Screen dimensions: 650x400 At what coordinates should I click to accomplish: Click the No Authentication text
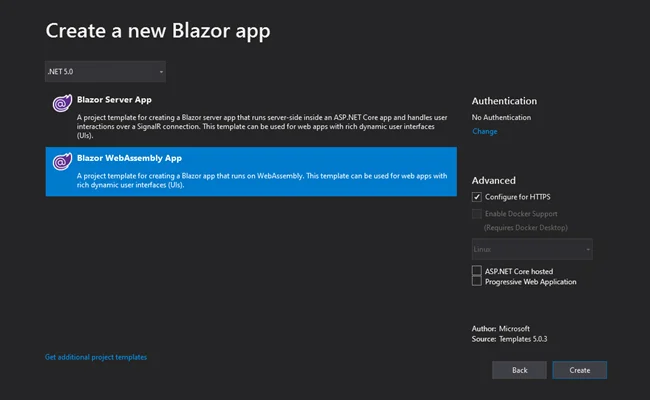pos(501,118)
